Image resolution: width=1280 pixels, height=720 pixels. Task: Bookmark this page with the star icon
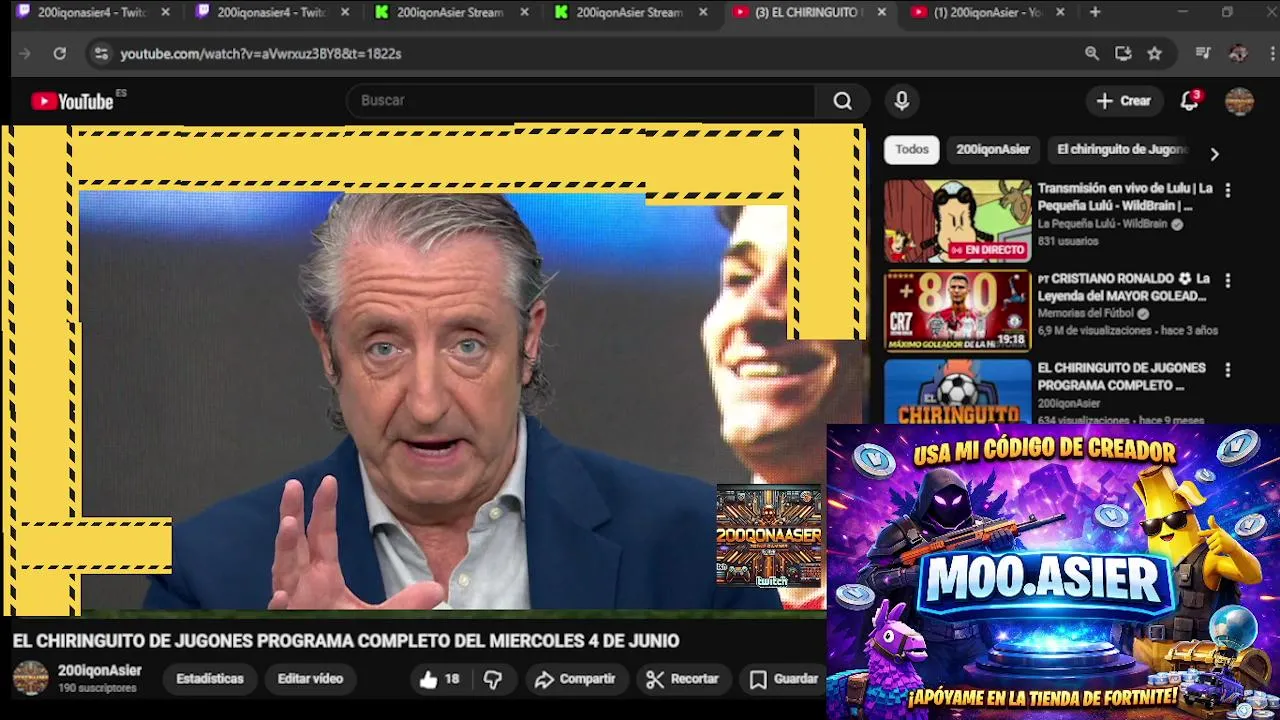1155,54
